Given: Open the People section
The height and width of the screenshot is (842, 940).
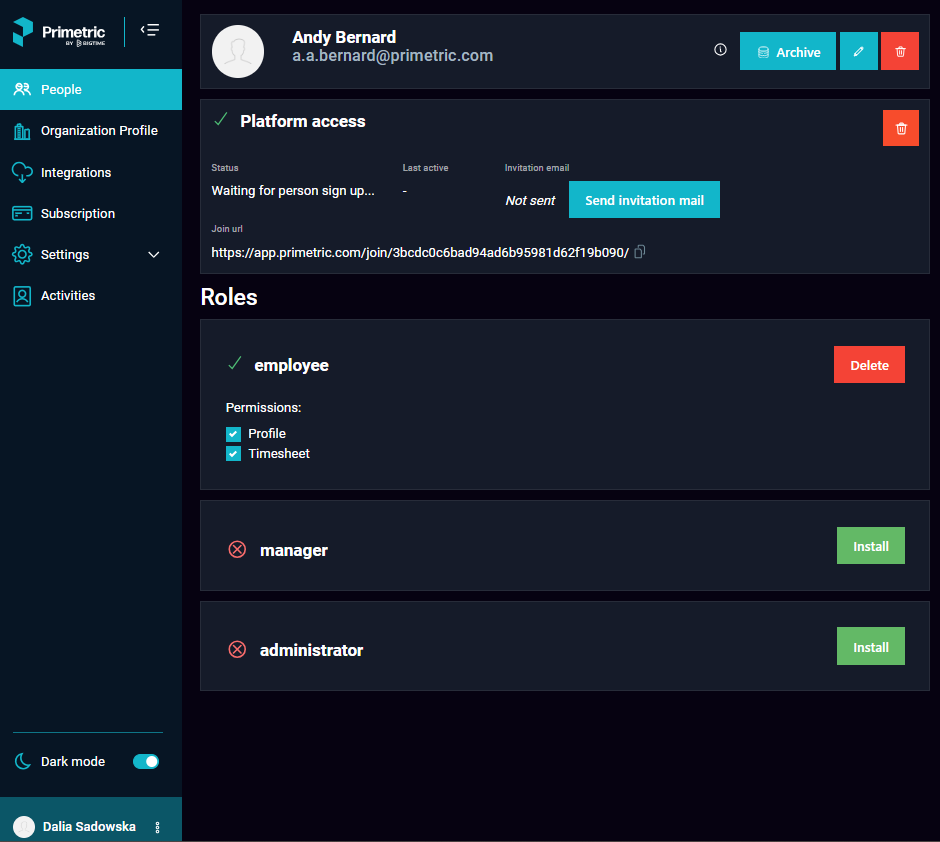Looking at the screenshot, I should (x=91, y=89).
